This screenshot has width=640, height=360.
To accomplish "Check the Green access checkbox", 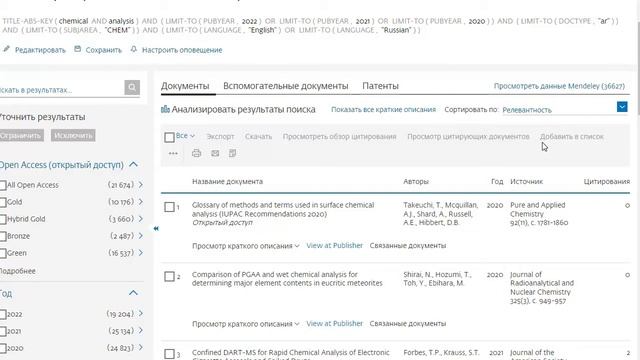I will pos(2,253).
